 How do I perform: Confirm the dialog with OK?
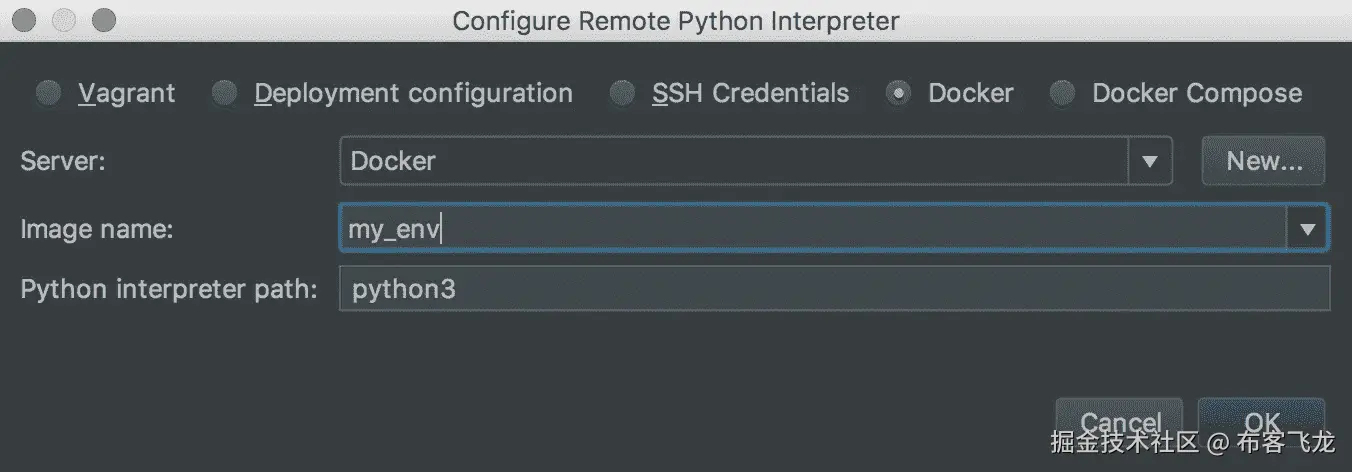coord(1262,423)
